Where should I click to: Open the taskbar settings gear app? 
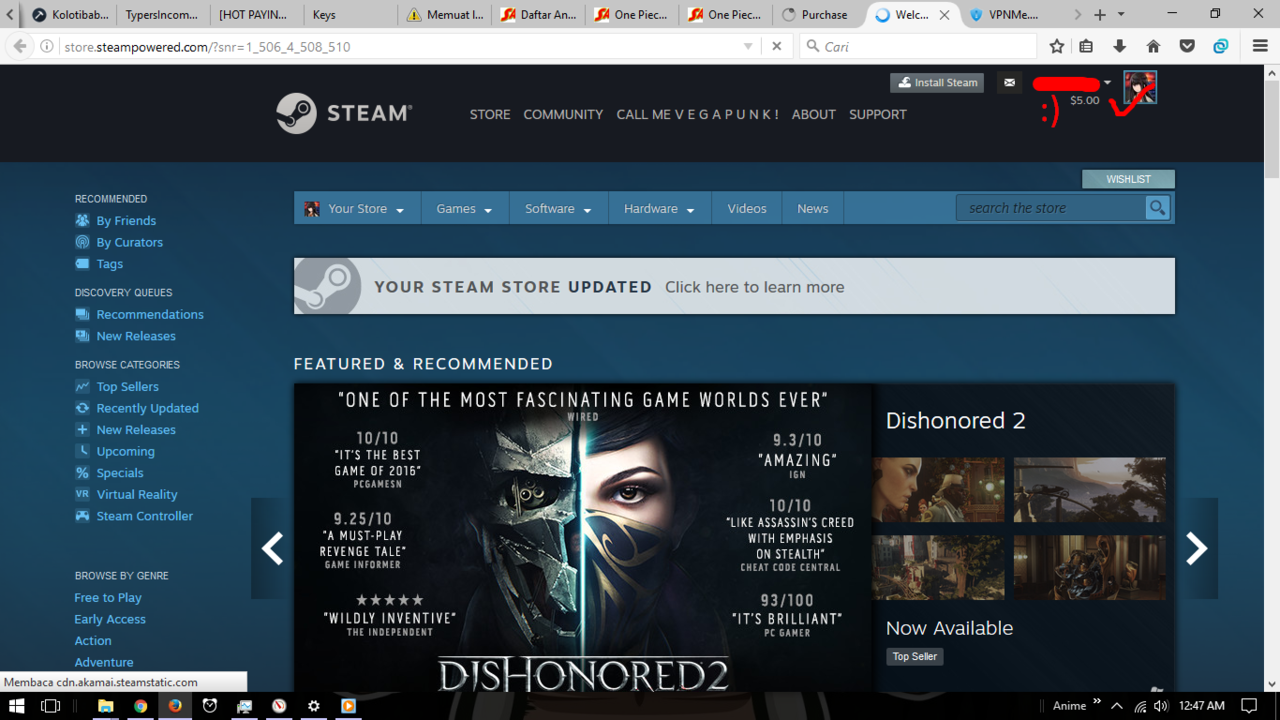click(314, 705)
